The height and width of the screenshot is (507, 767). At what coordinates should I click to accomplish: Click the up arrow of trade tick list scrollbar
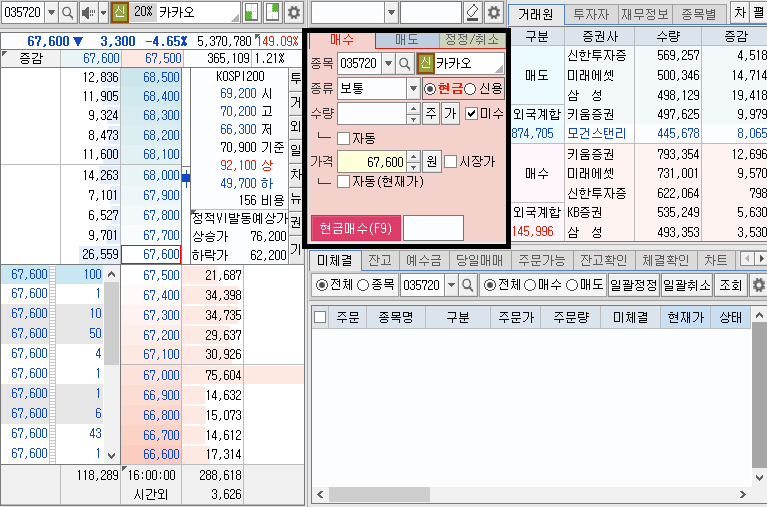(x=112, y=275)
